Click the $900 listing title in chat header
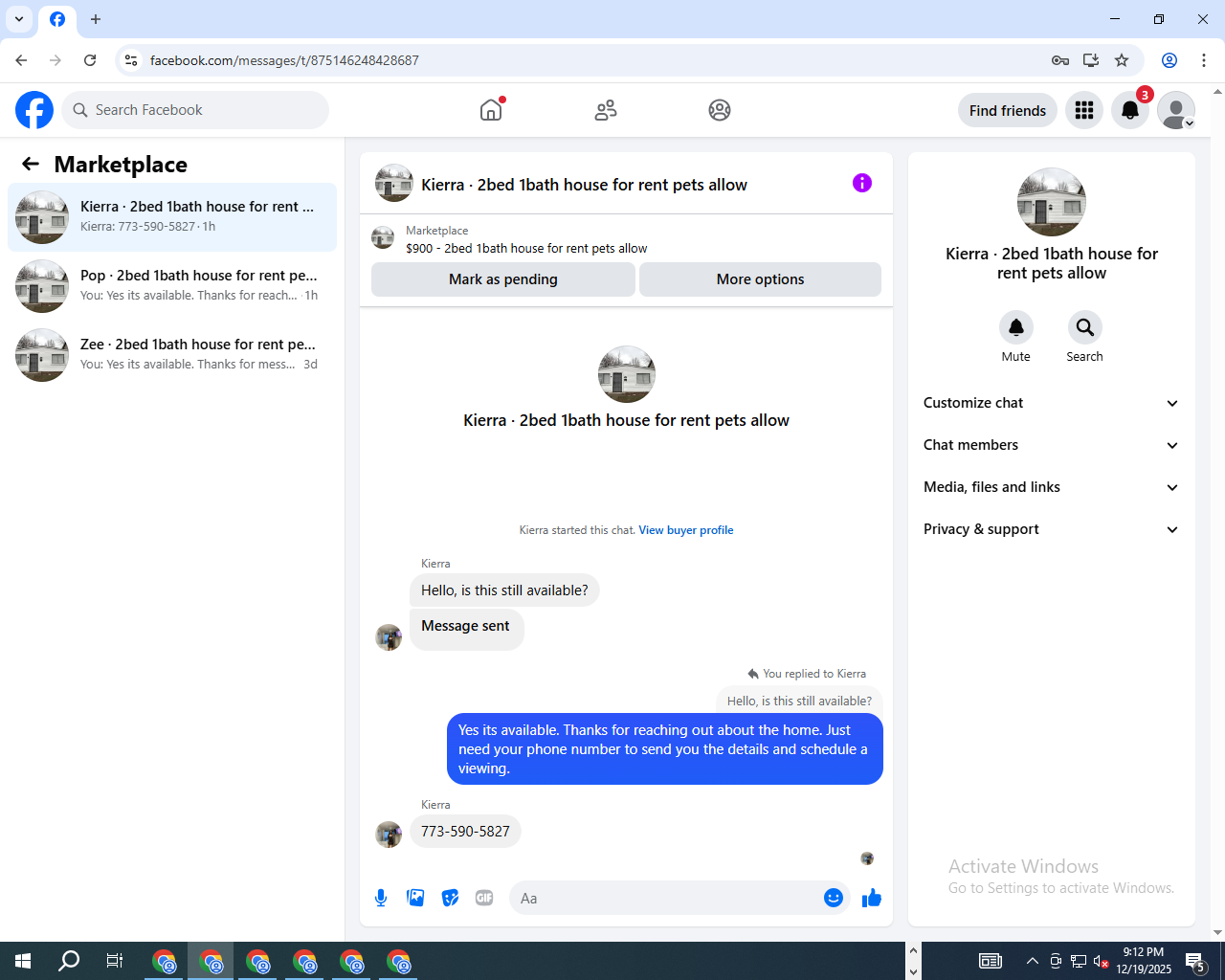The height and width of the screenshot is (980, 1225). [526, 249]
